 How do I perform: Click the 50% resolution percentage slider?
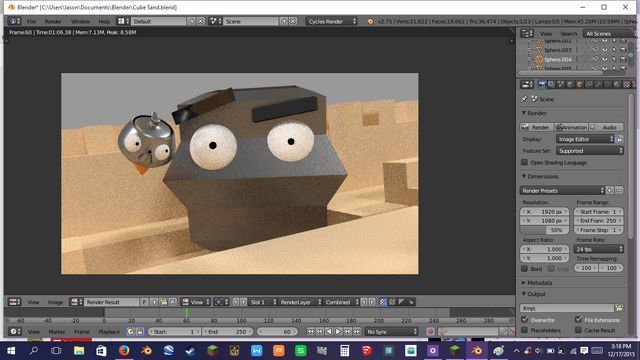coord(544,230)
